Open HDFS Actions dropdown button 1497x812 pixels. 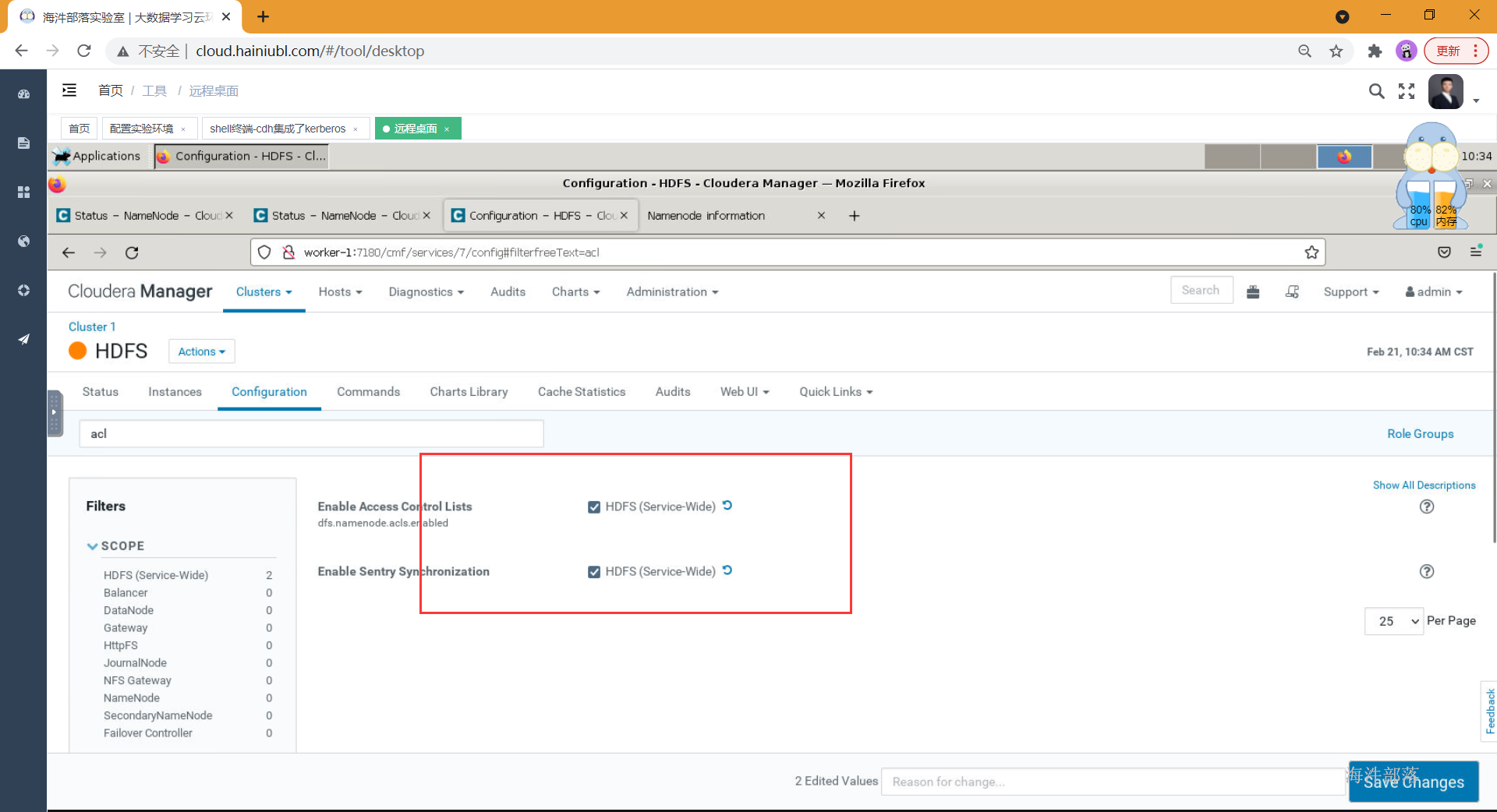click(201, 351)
